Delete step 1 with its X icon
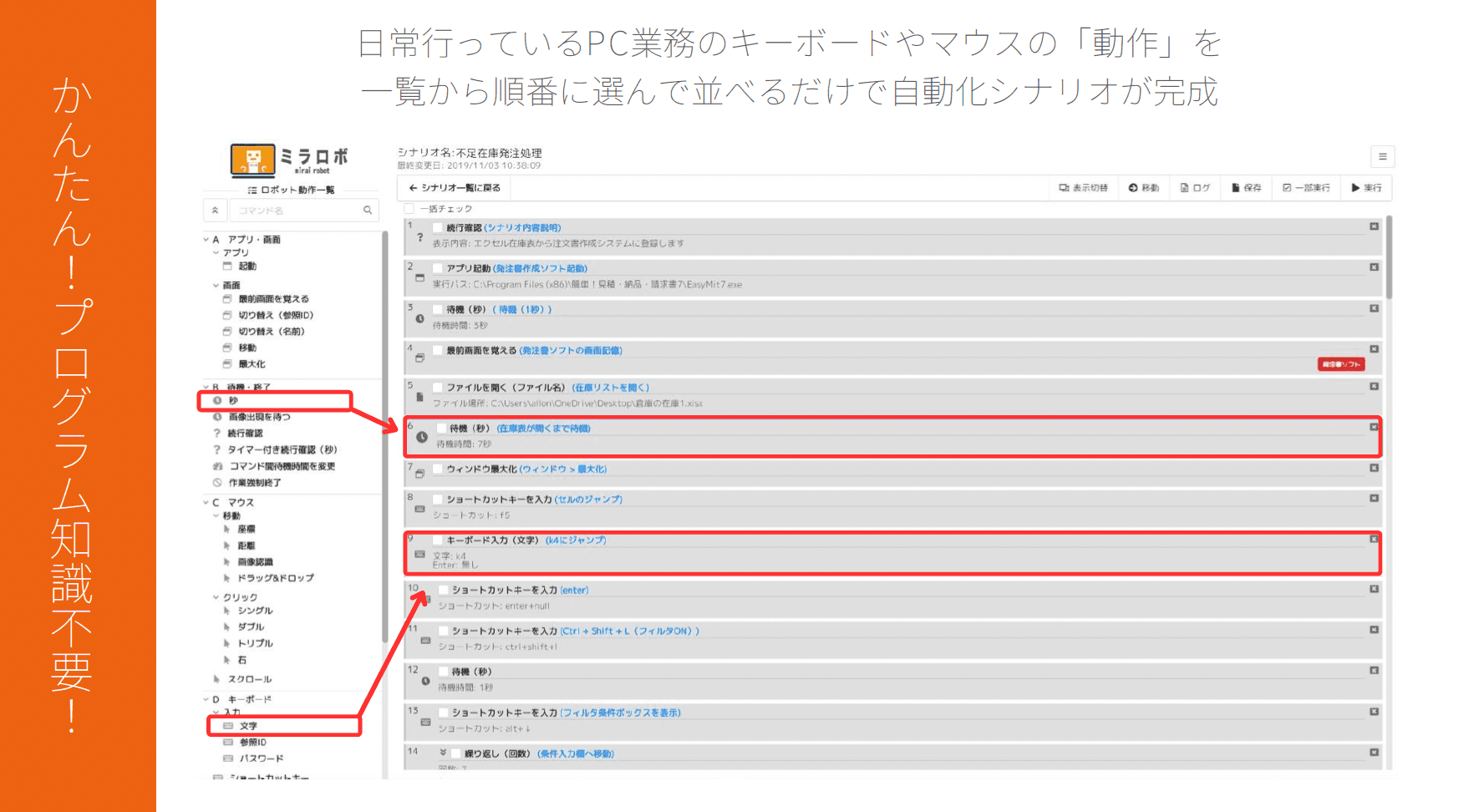Screen dimensions: 1474x812 tap(1374, 226)
